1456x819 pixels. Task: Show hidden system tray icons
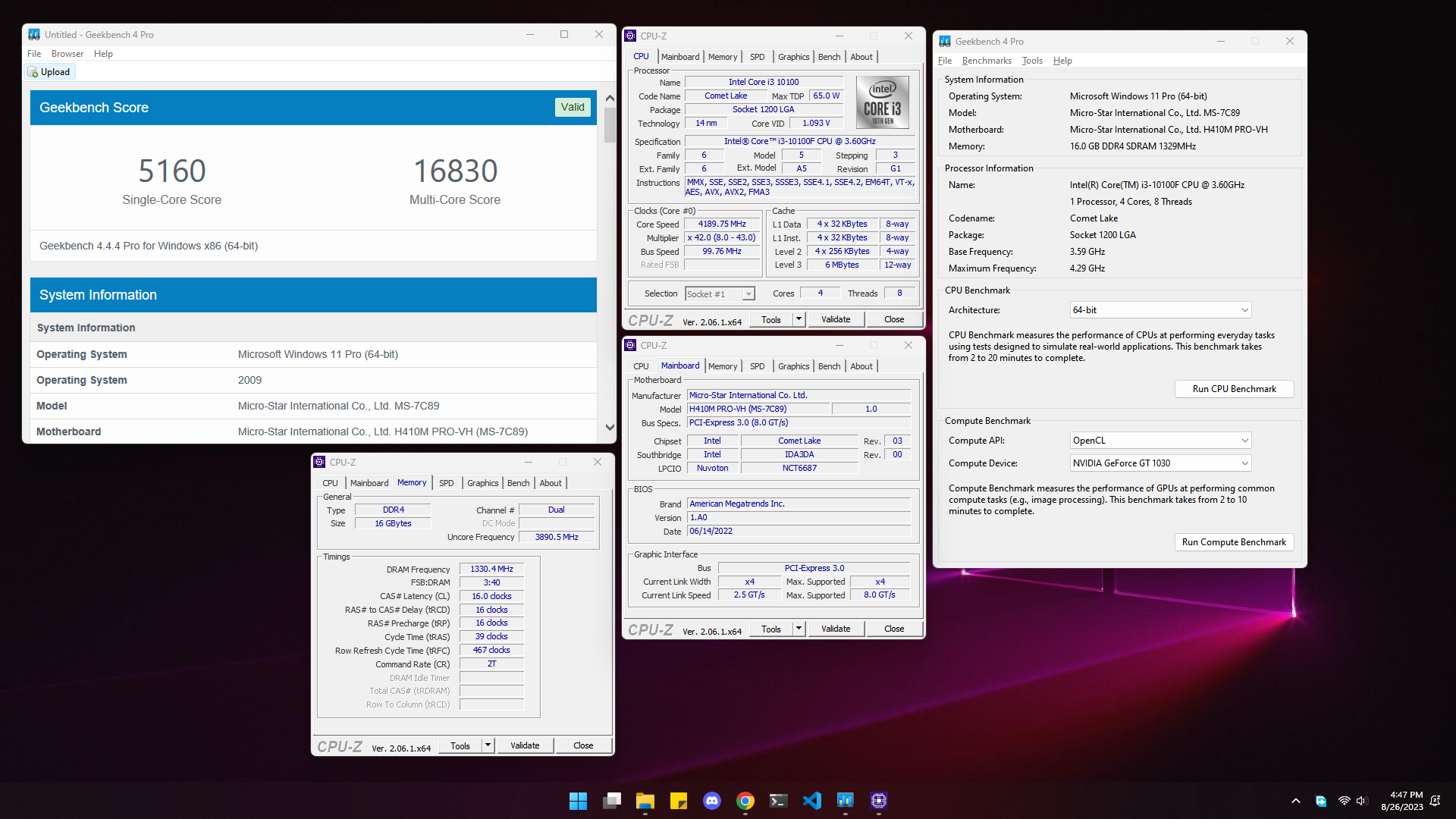click(x=1296, y=801)
